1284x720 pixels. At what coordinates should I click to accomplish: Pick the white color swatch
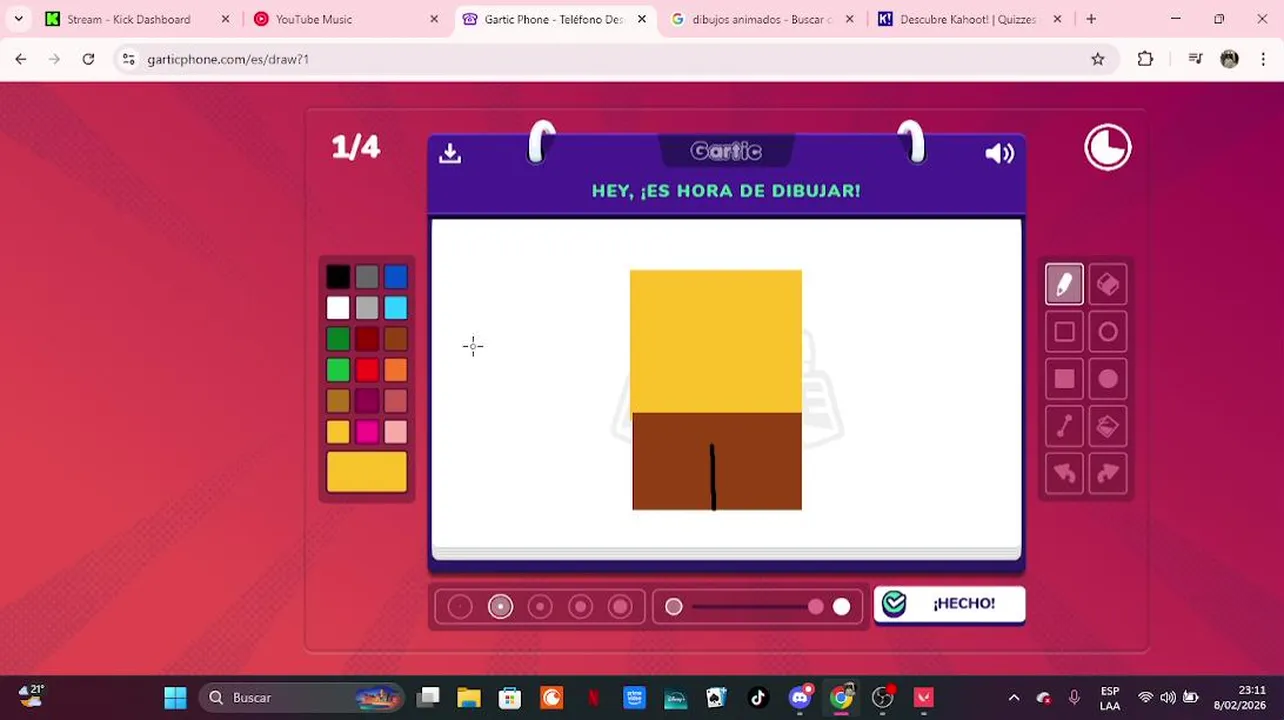coord(338,308)
